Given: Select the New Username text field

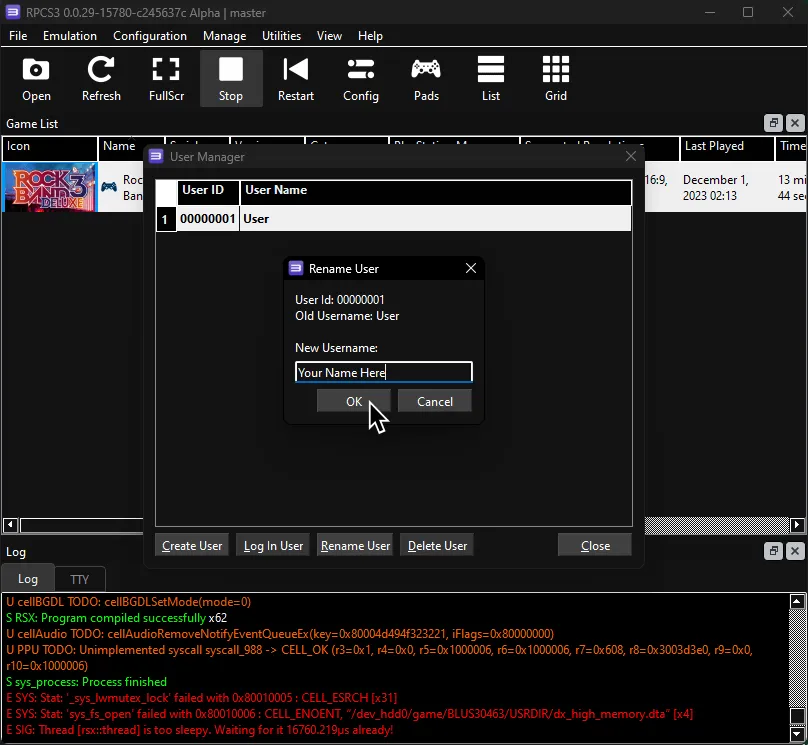Looking at the screenshot, I should tap(383, 371).
